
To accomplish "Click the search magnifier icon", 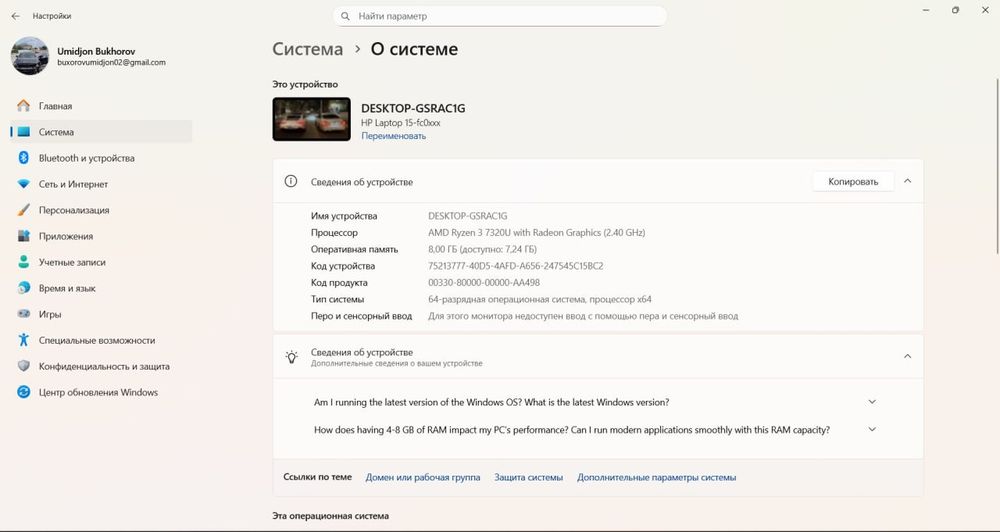I will [x=345, y=16].
